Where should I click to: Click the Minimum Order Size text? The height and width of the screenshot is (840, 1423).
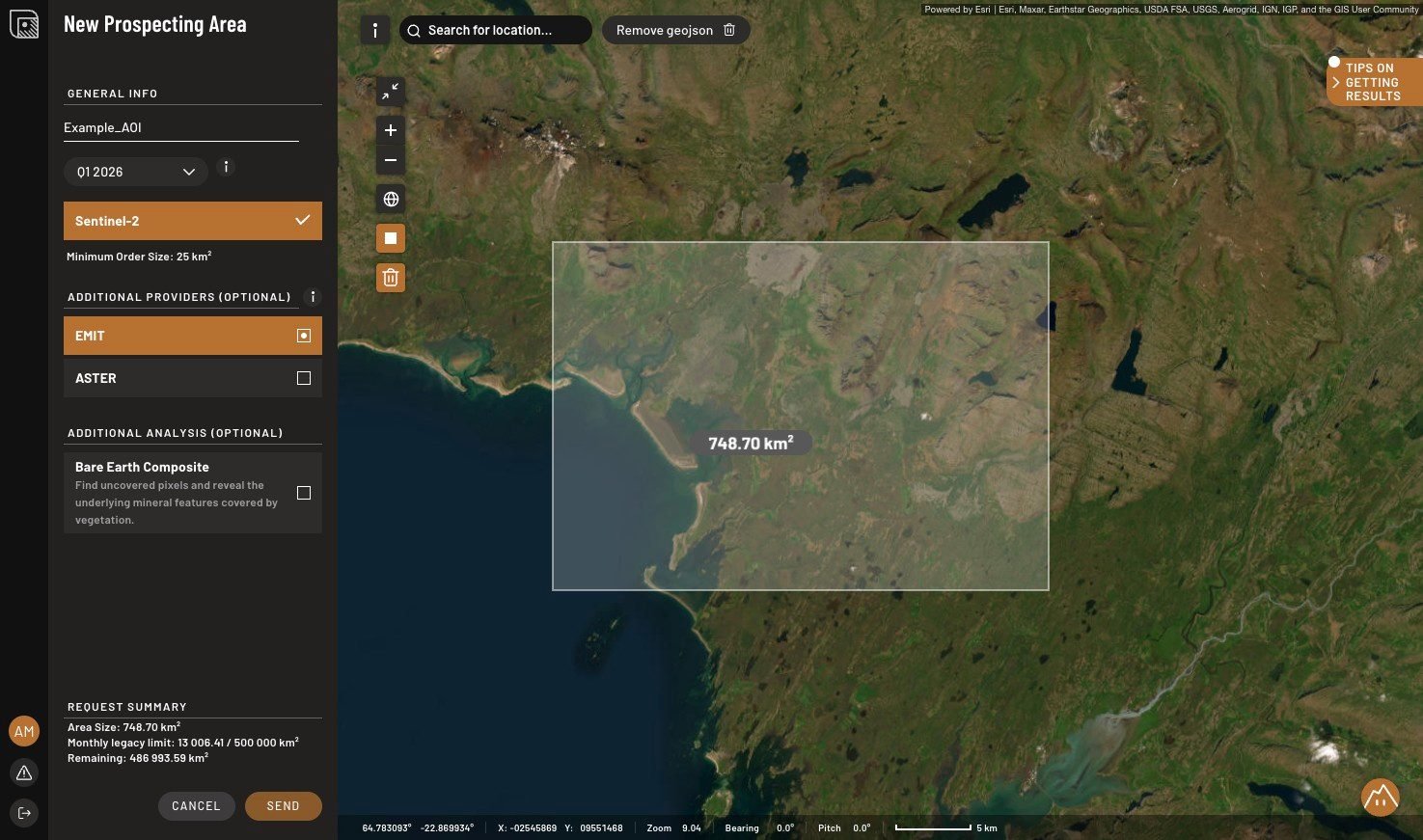(139, 257)
